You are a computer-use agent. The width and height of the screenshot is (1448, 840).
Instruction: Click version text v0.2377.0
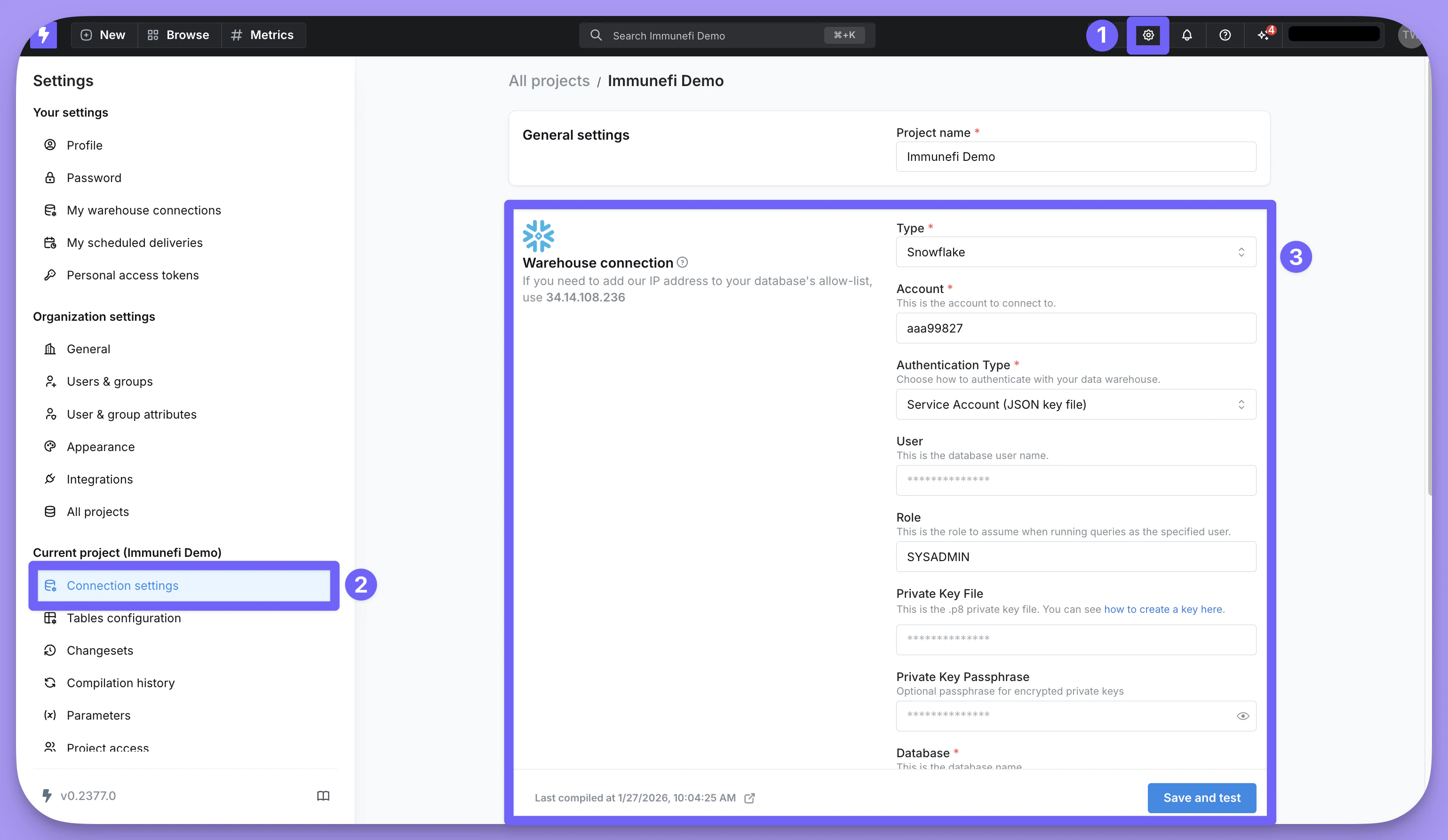[x=88, y=796]
